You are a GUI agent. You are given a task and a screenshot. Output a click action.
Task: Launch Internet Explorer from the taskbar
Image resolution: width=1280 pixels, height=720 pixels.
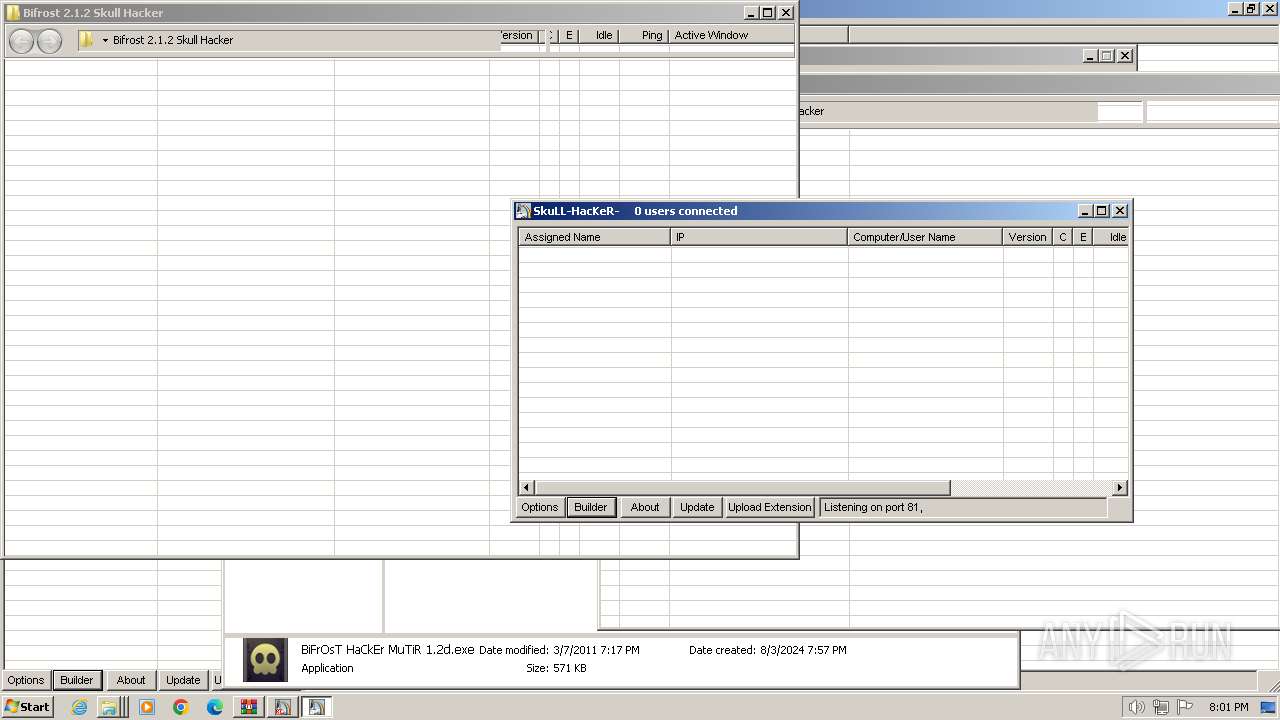tap(79, 707)
